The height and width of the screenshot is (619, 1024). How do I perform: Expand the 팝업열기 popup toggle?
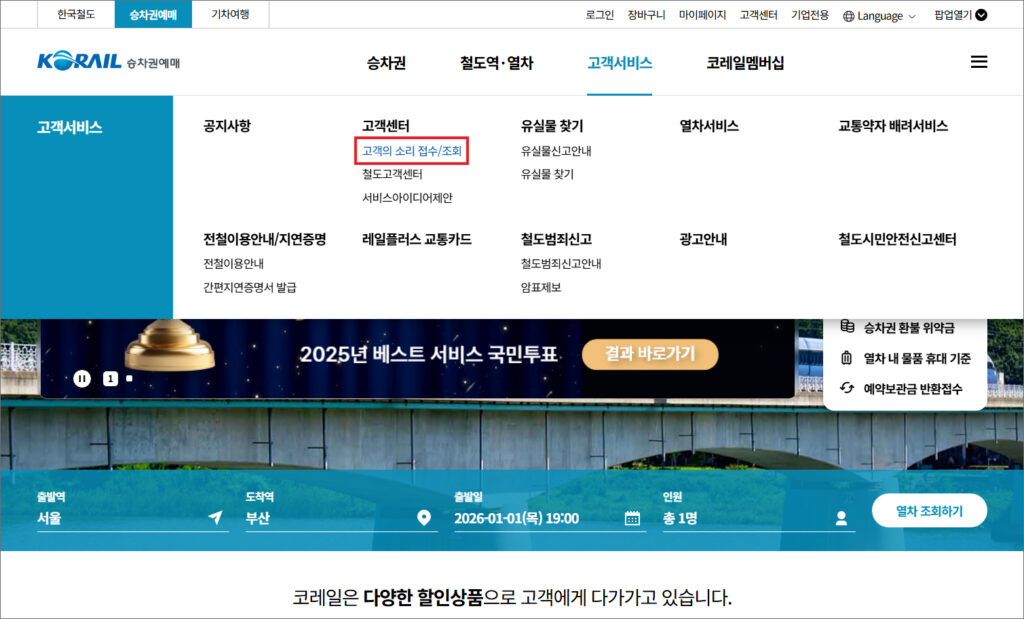[x=981, y=15]
